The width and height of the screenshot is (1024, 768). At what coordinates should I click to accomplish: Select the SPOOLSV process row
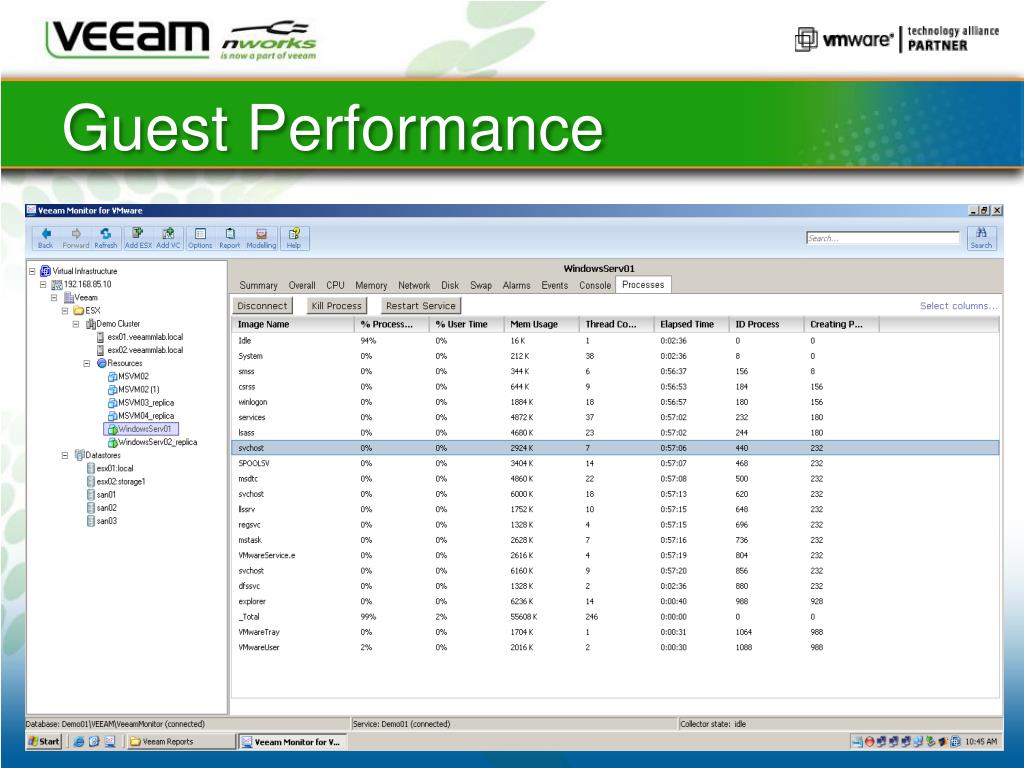(615, 464)
